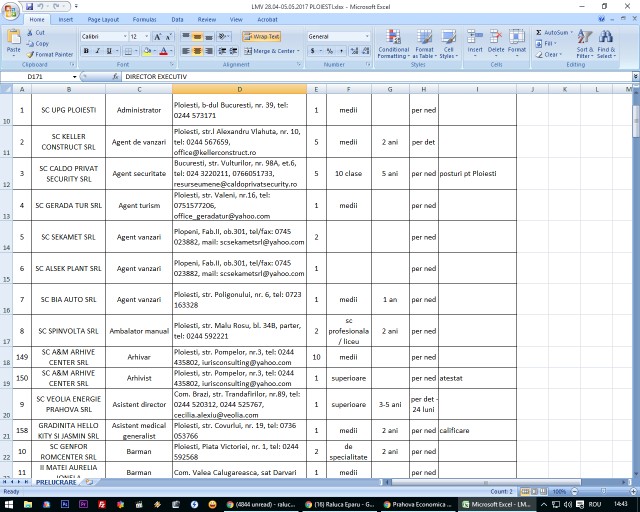Open Sort & Filter menu
Image resolution: width=640 pixels, height=512 pixels.
click(x=584, y=44)
